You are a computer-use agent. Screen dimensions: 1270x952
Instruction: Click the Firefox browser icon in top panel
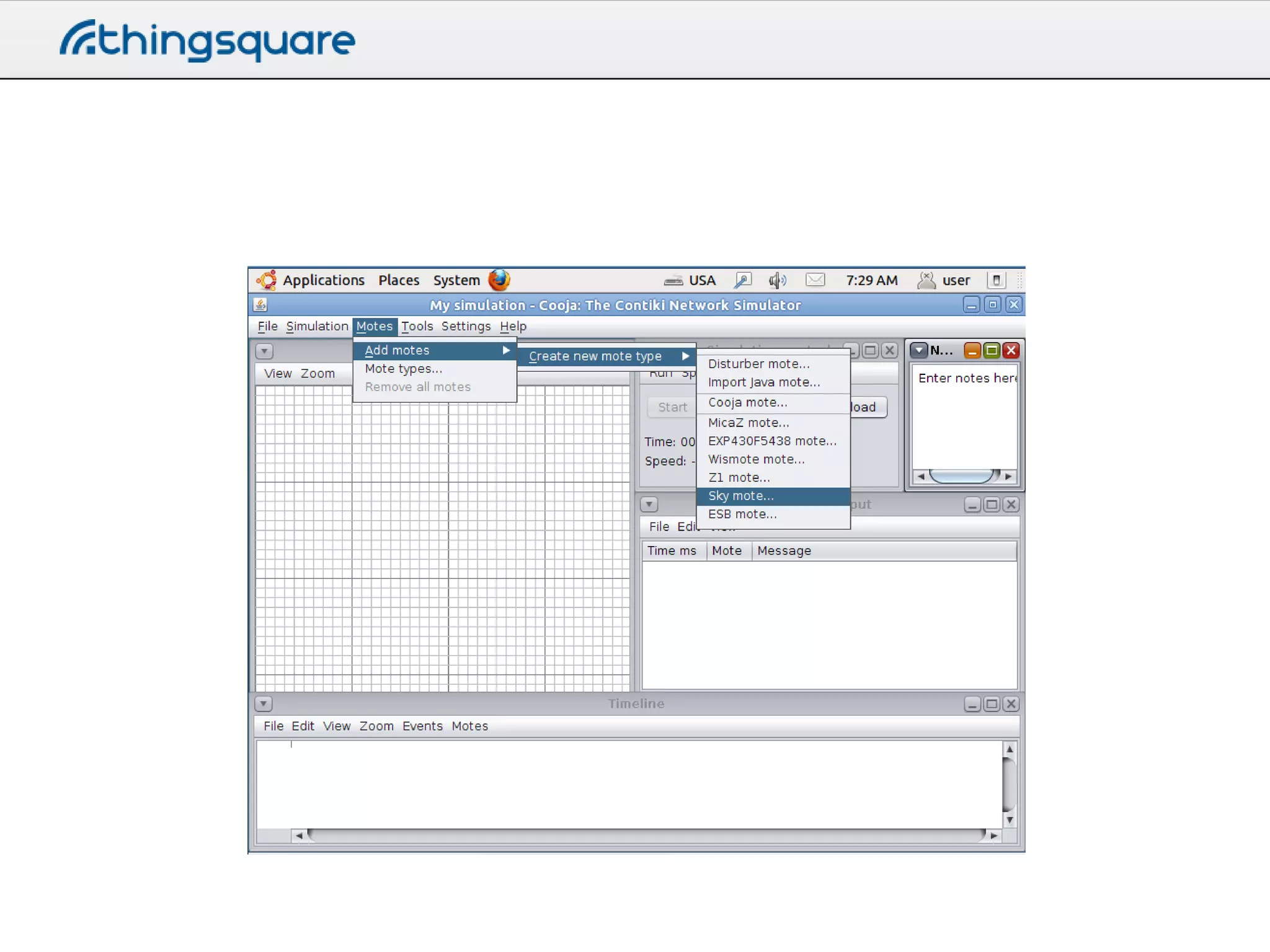499,280
